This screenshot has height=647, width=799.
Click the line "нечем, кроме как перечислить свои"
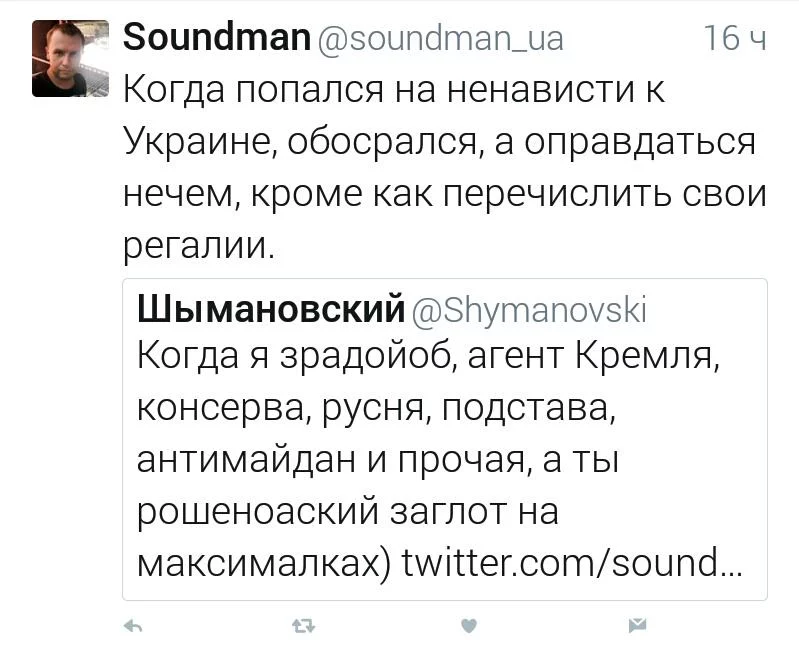444,194
